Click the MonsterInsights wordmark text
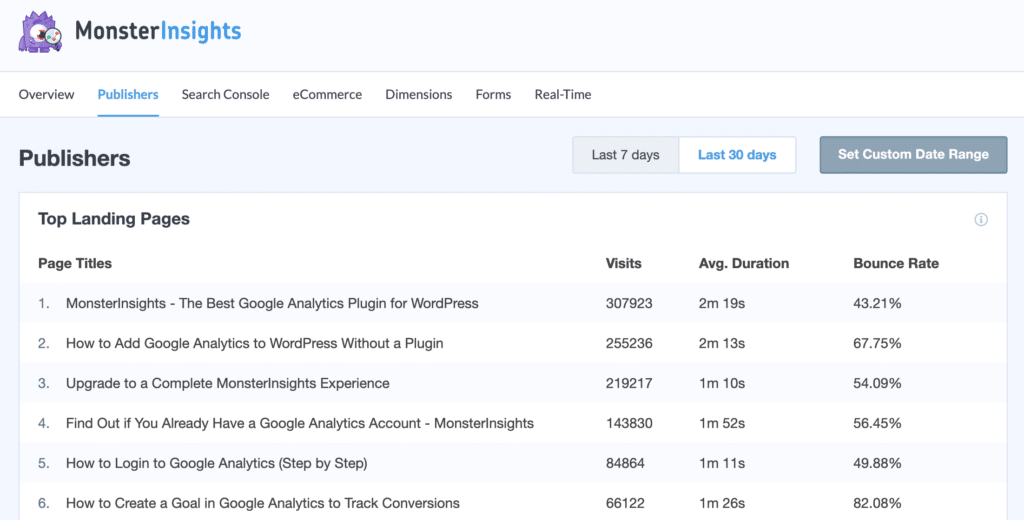 158,31
